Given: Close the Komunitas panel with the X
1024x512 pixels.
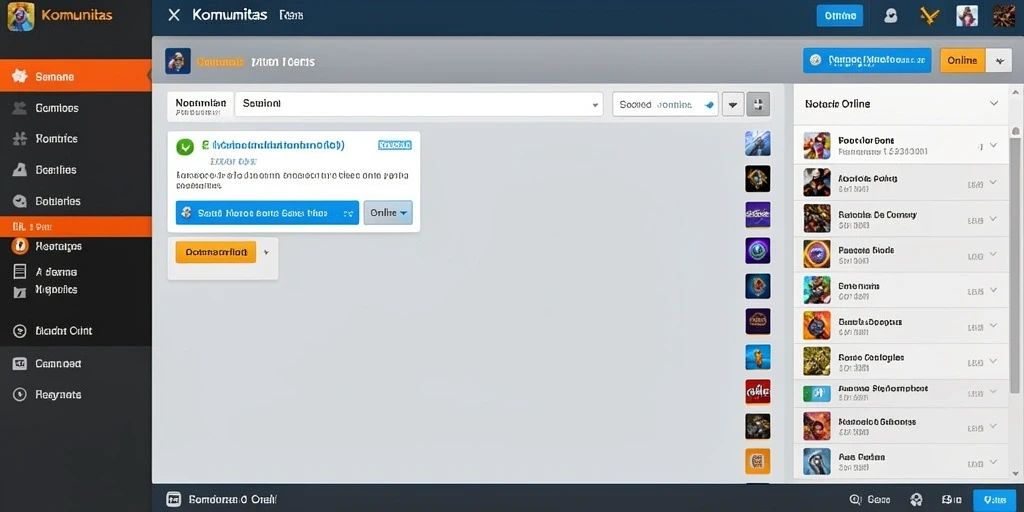Looking at the screenshot, I should coord(174,15).
